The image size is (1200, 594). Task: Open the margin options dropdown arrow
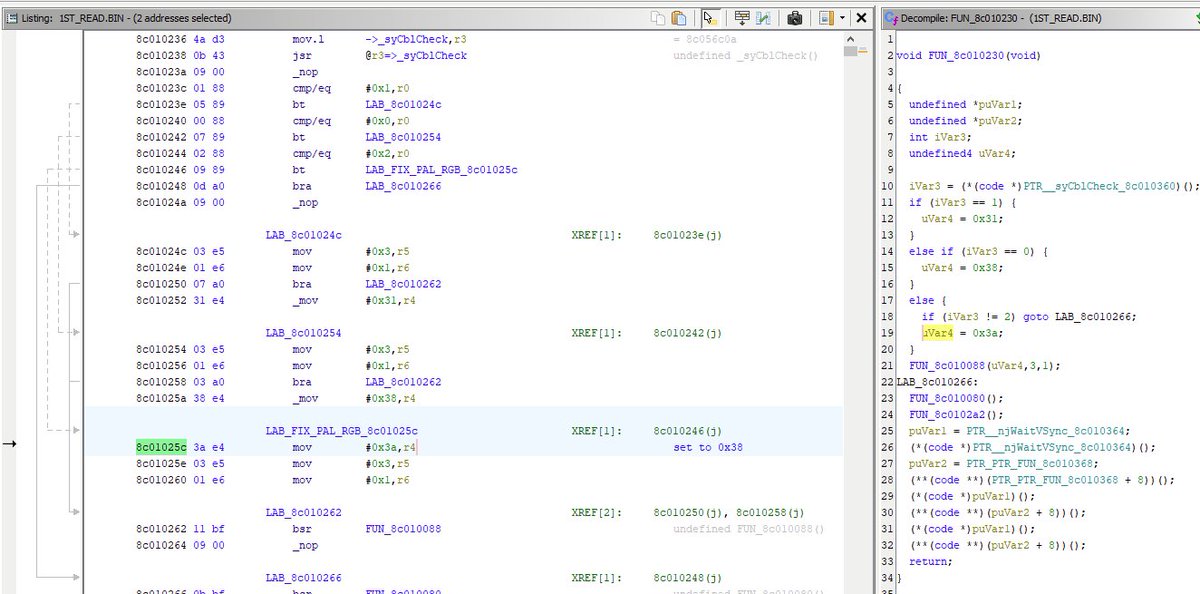pos(842,18)
